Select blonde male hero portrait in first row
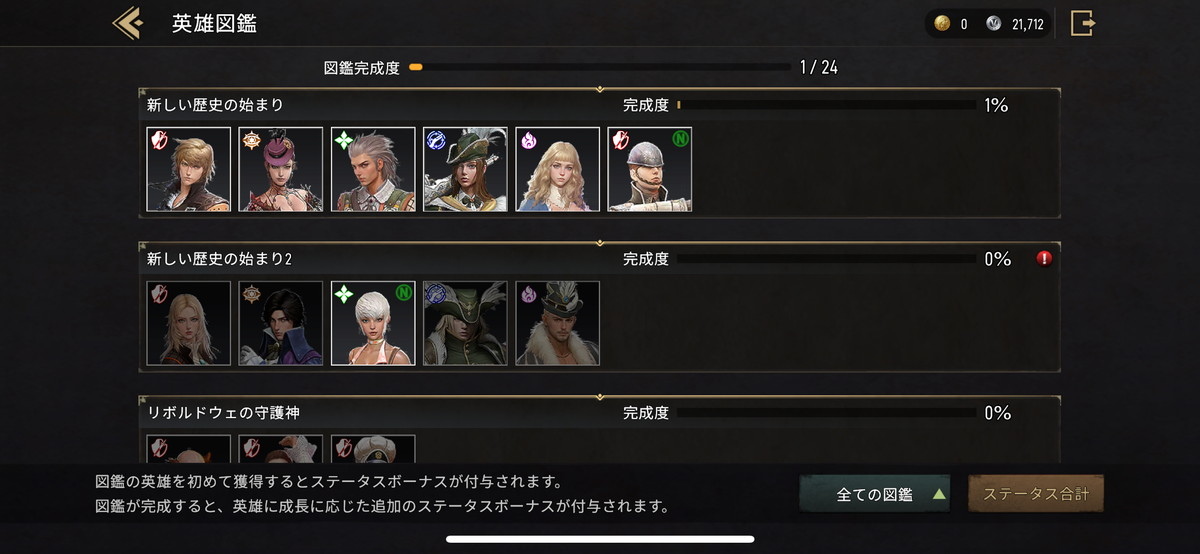The height and width of the screenshot is (554, 1200). (x=189, y=169)
